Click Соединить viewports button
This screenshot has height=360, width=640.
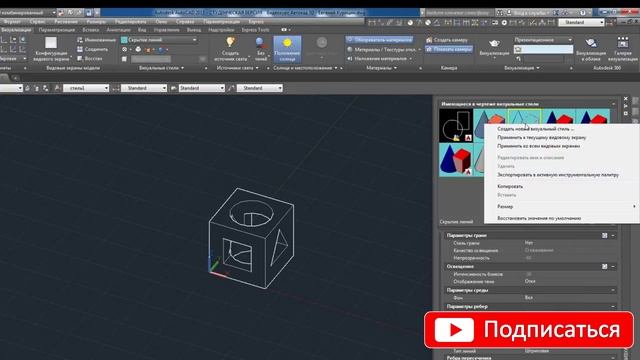pos(93,49)
